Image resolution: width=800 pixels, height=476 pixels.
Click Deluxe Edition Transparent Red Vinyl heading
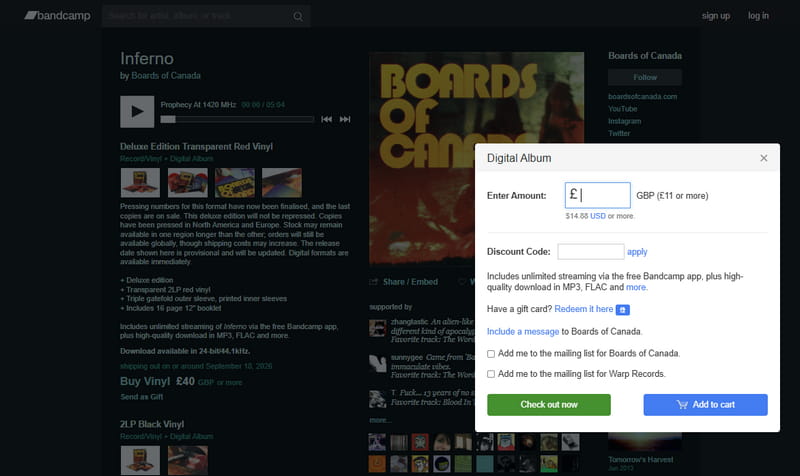(196, 146)
